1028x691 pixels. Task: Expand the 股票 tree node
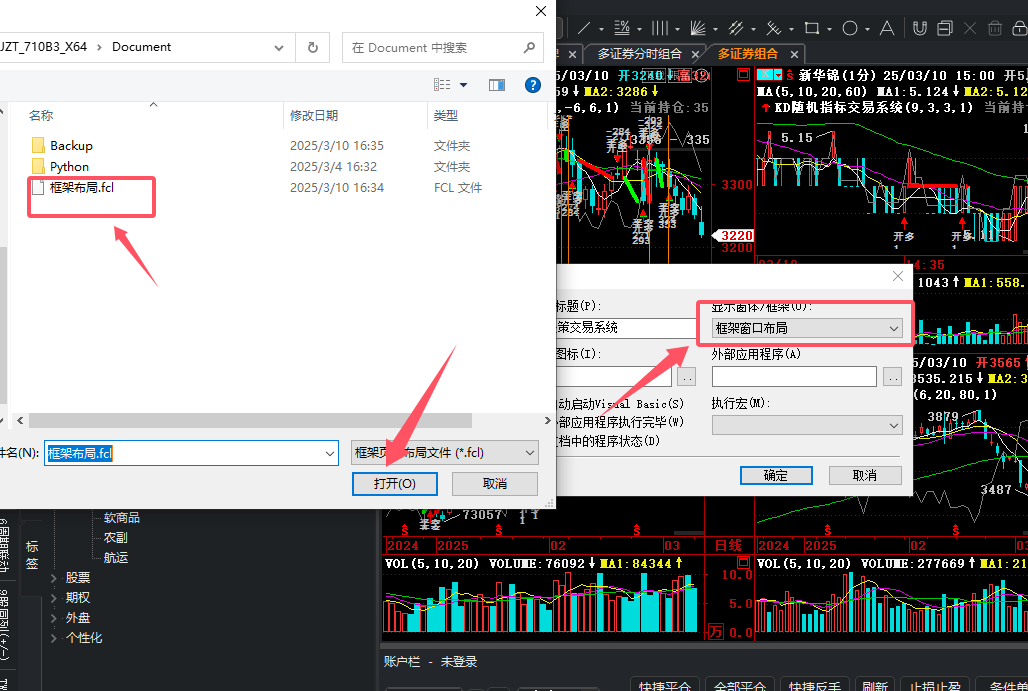click(x=54, y=578)
